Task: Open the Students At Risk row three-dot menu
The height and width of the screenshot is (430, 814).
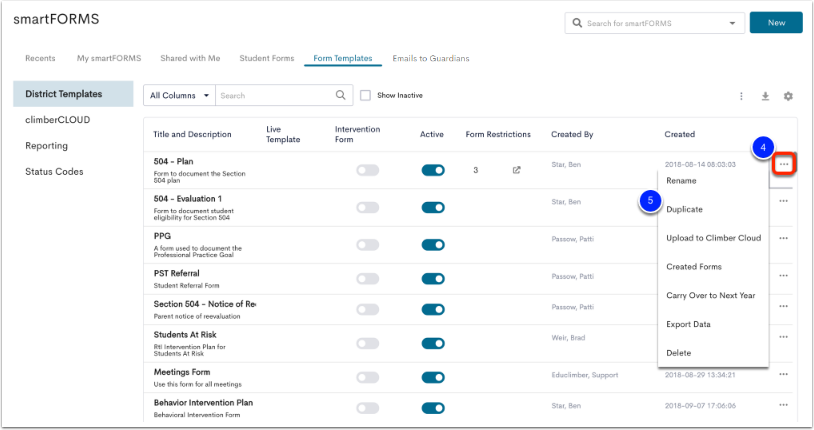Action: (x=783, y=337)
